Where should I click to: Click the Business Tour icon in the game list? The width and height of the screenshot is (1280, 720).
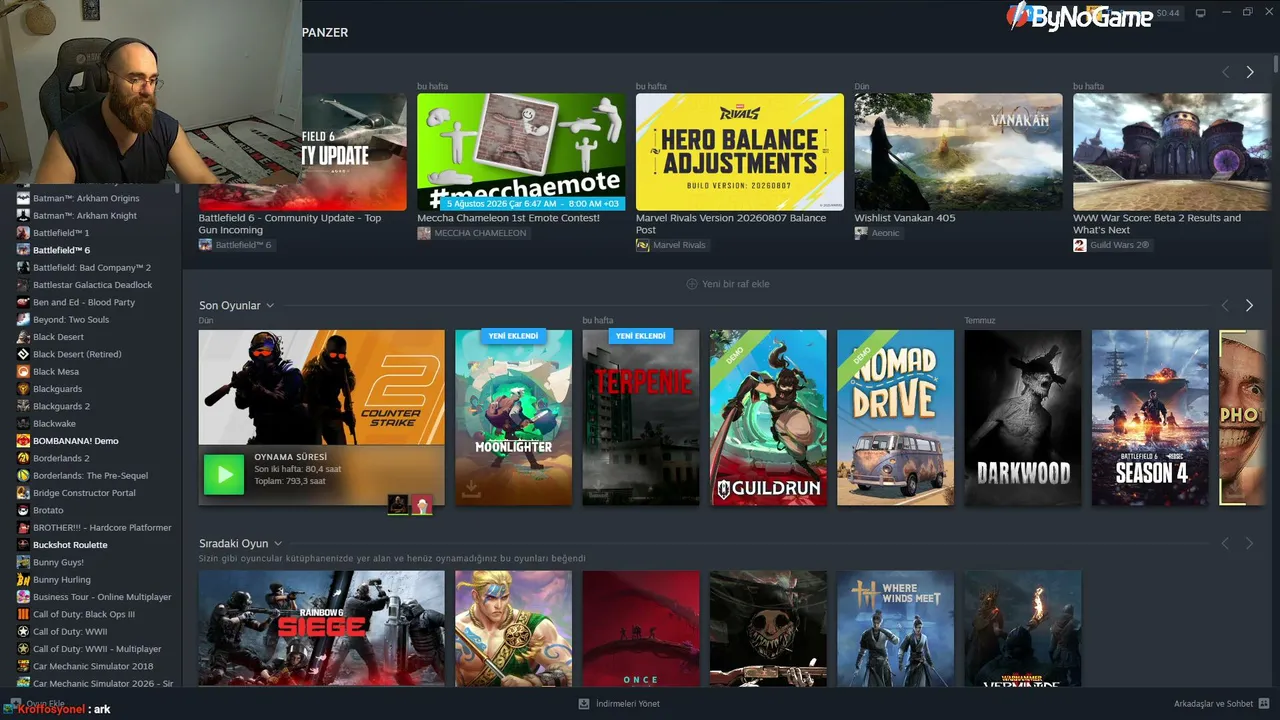tap(23, 597)
